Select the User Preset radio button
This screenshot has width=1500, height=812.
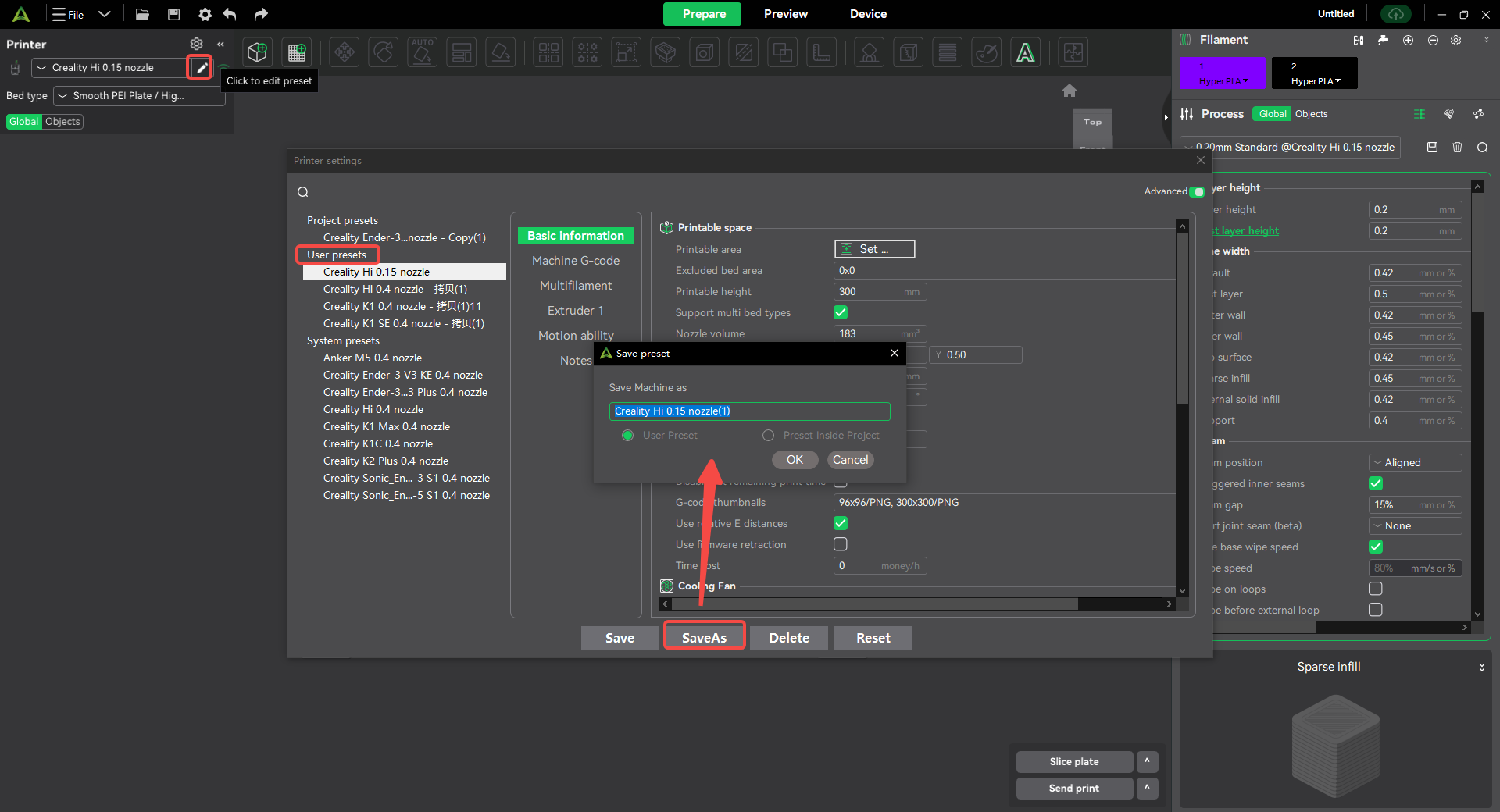click(627, 436)
